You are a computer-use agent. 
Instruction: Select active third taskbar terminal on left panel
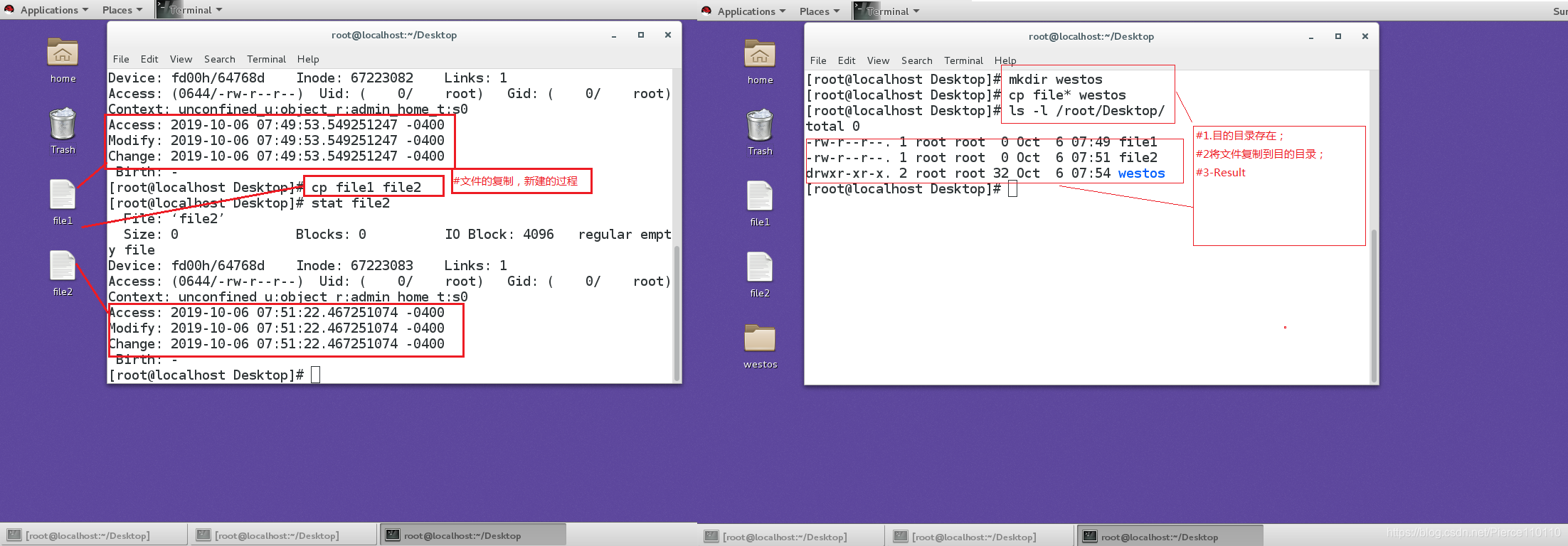(473, 535)
